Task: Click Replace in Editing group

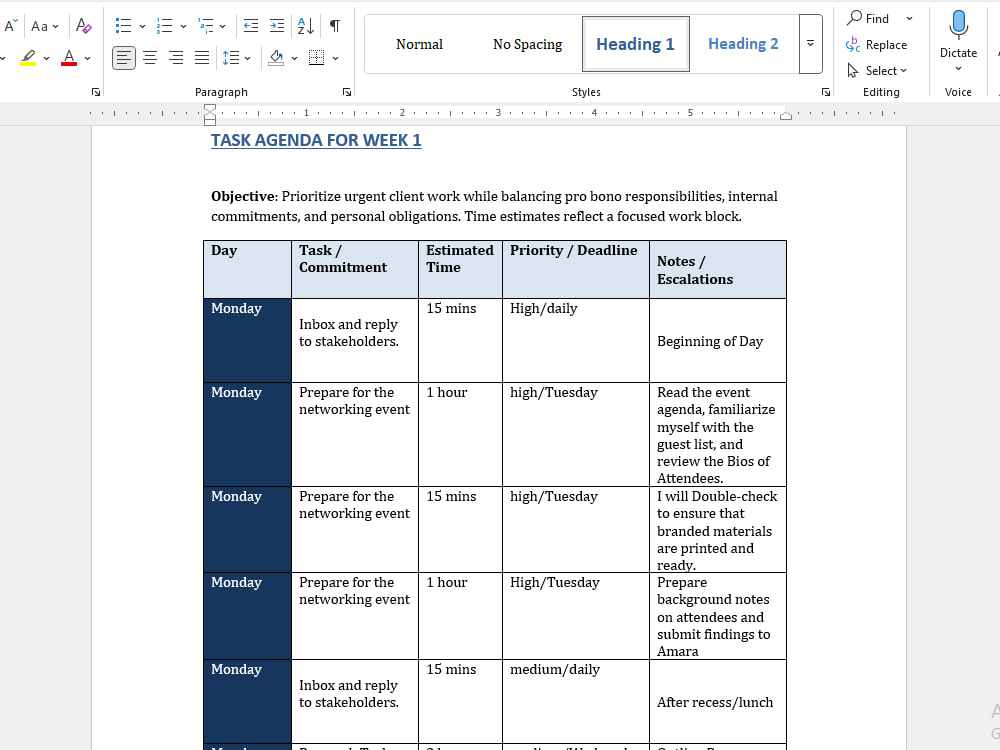Action: tap(876, 45)
